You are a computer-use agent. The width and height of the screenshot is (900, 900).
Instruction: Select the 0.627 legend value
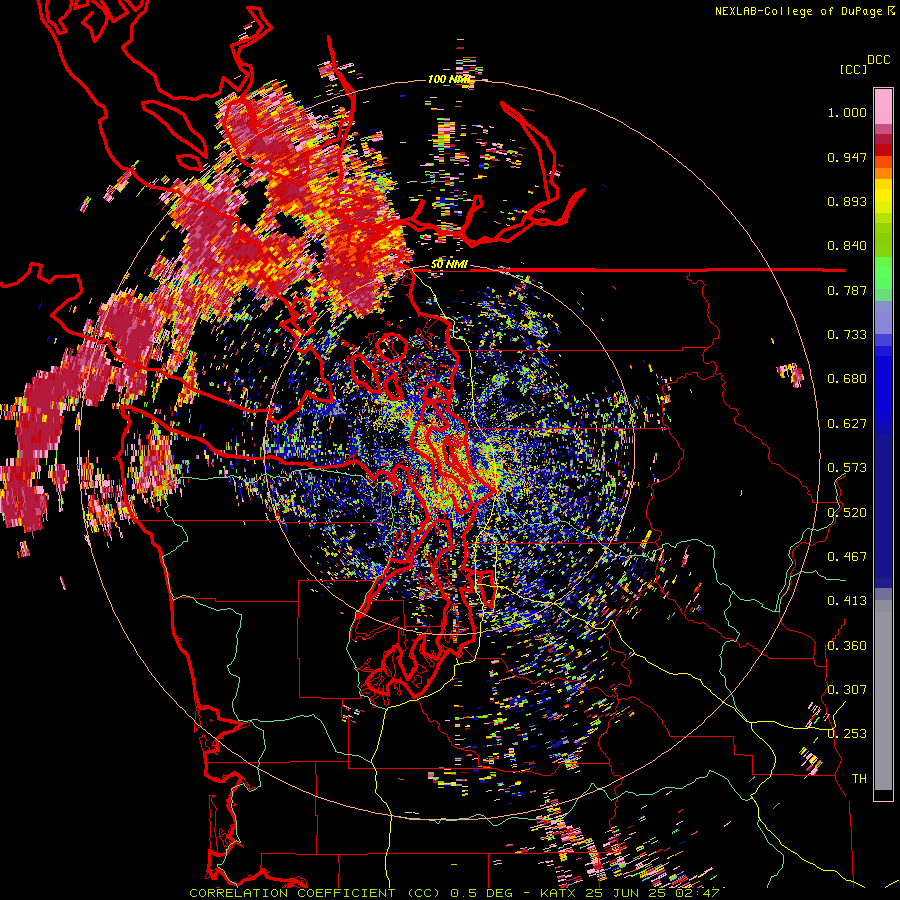pos(847,424)
